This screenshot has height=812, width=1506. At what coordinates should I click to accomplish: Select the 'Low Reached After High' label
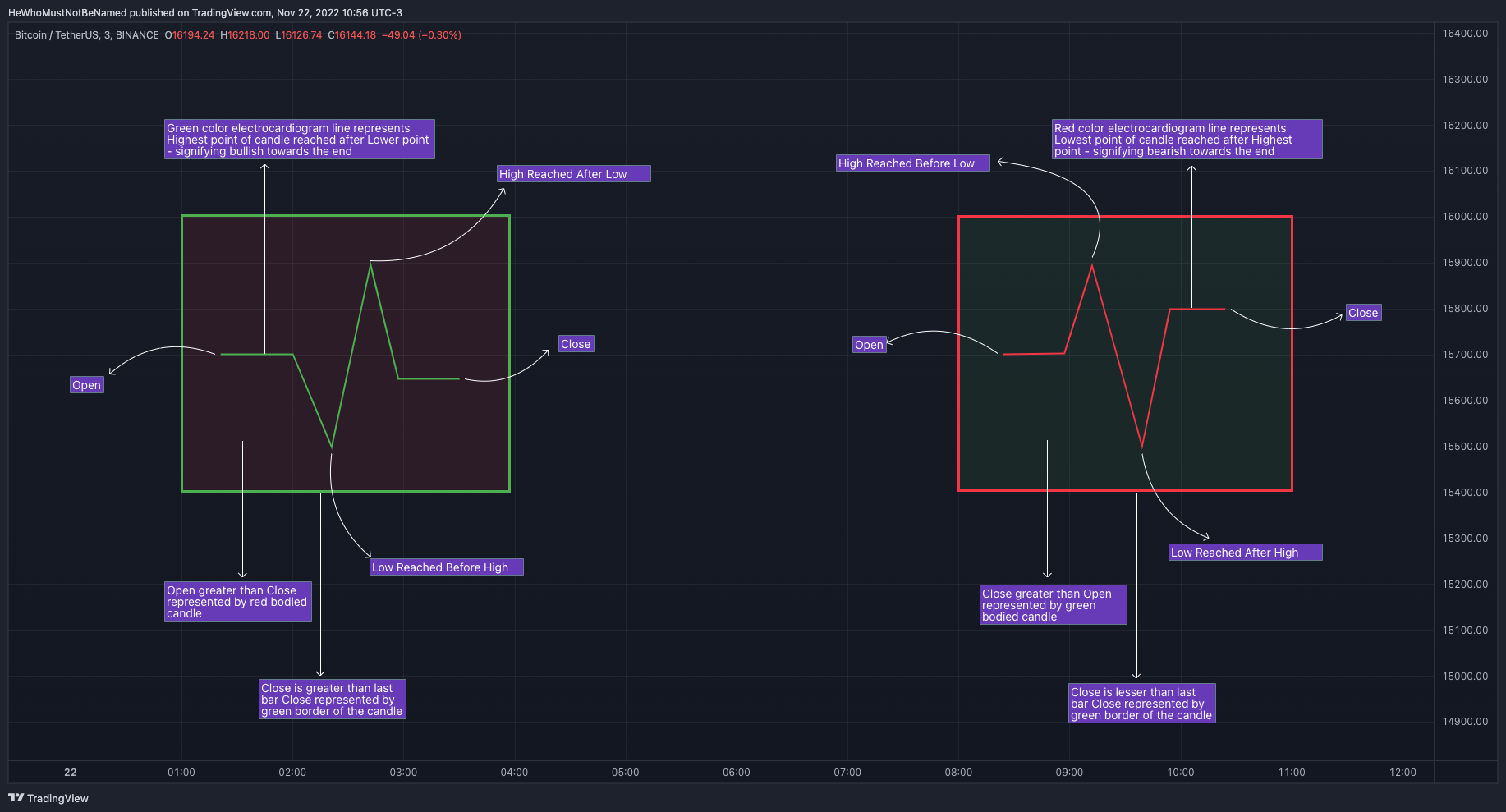(1246, 553)
